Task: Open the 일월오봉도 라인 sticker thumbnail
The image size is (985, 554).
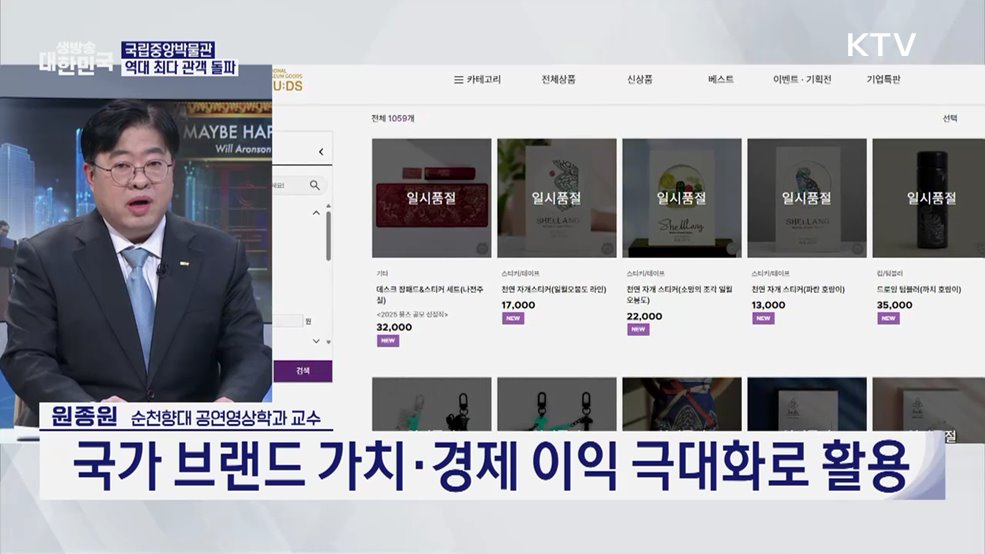Action: (x=557, y=198)
